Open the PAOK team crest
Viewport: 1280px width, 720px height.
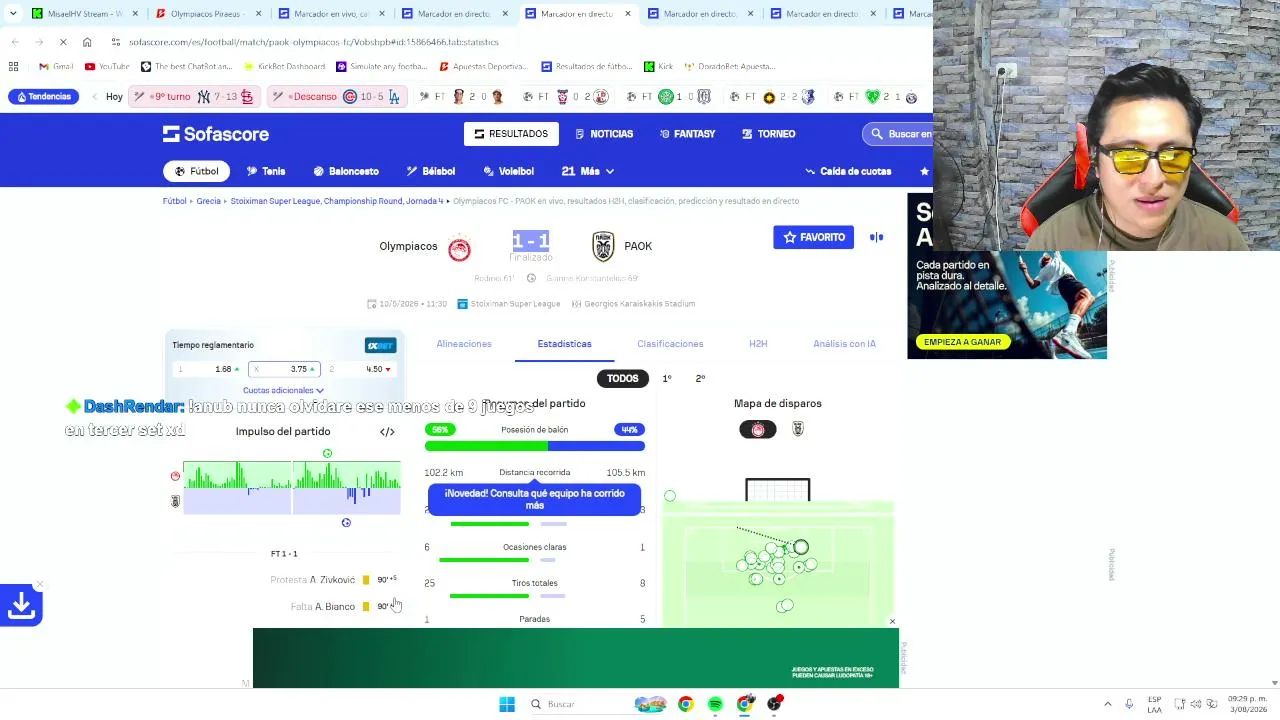click(603, 246)
